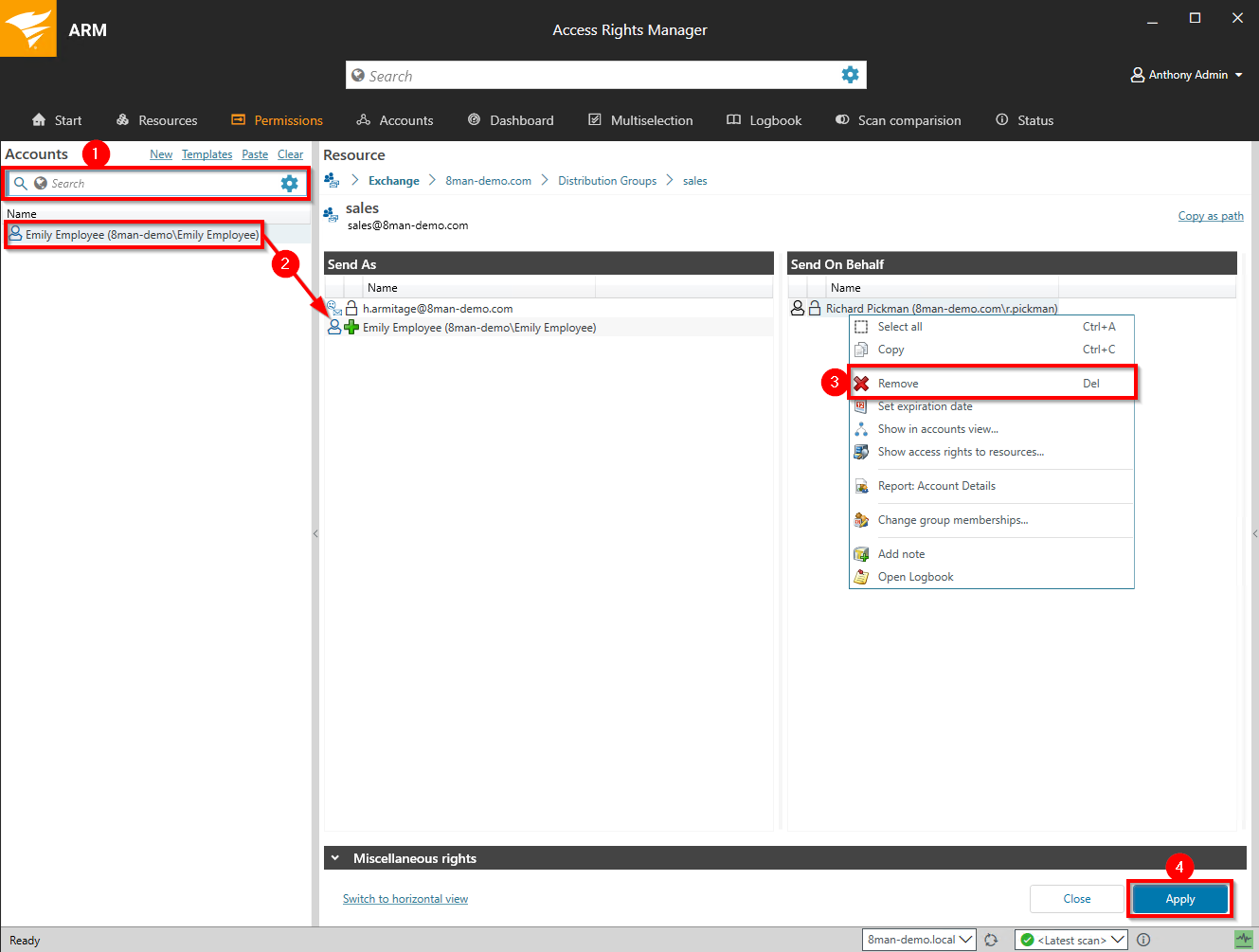Click the gear icon in top search bar

[x=850, y=75]
